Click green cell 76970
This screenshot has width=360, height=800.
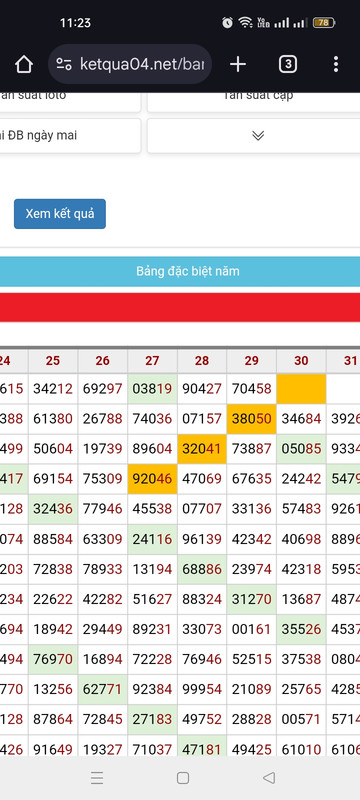click(x=53, y=660)
